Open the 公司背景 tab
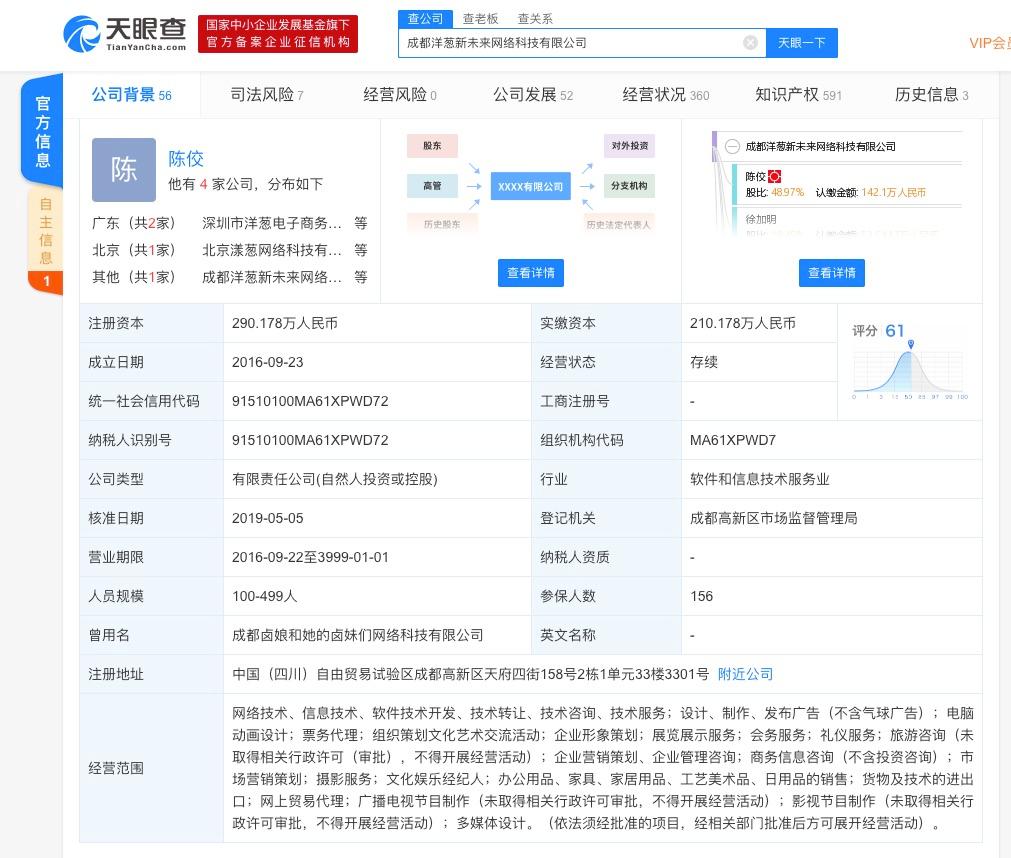 132,95
